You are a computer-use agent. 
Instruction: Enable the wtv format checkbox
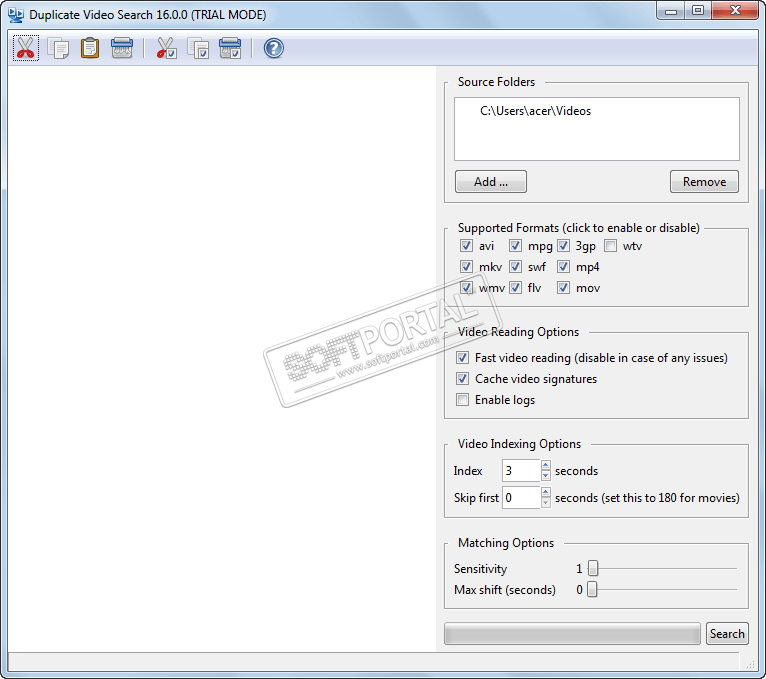pos(610,246)
